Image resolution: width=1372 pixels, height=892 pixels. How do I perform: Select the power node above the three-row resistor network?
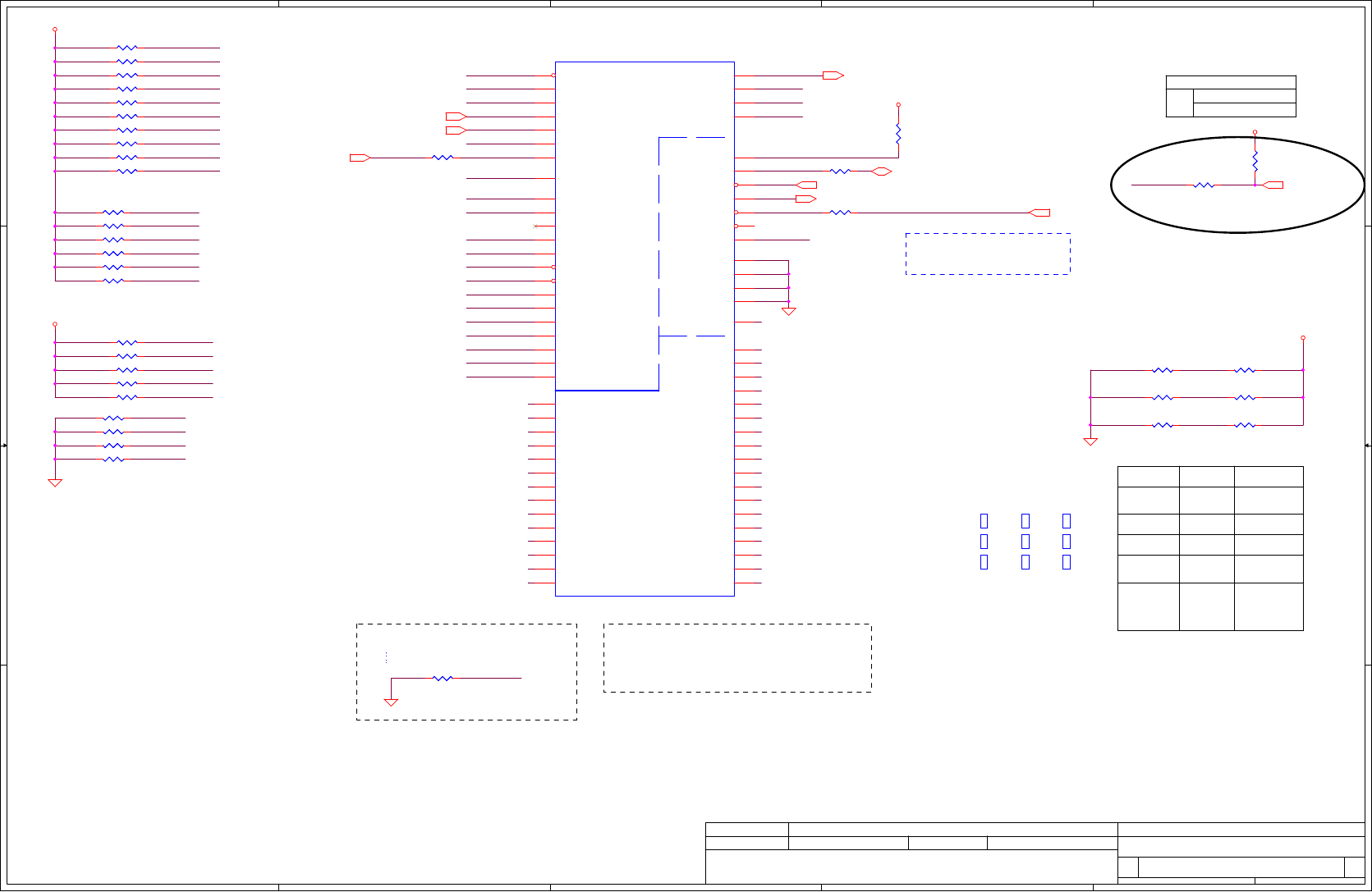click(x=1303, y=338)
